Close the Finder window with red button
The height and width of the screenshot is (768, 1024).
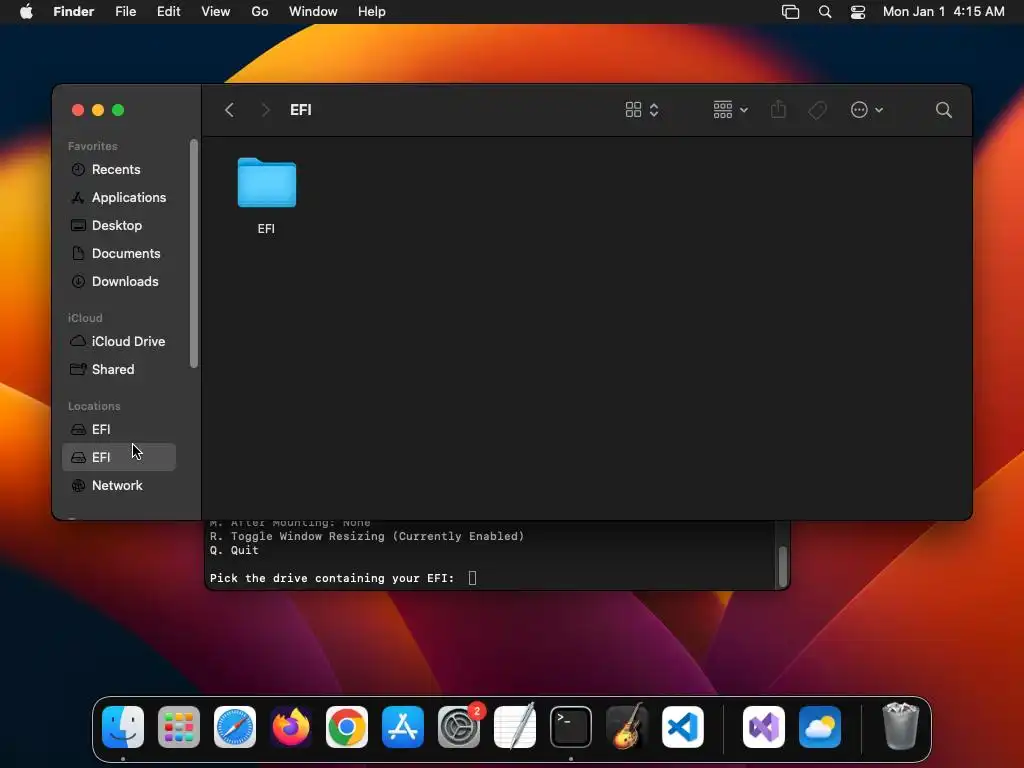pyautogui.click(x=78, y=110)
